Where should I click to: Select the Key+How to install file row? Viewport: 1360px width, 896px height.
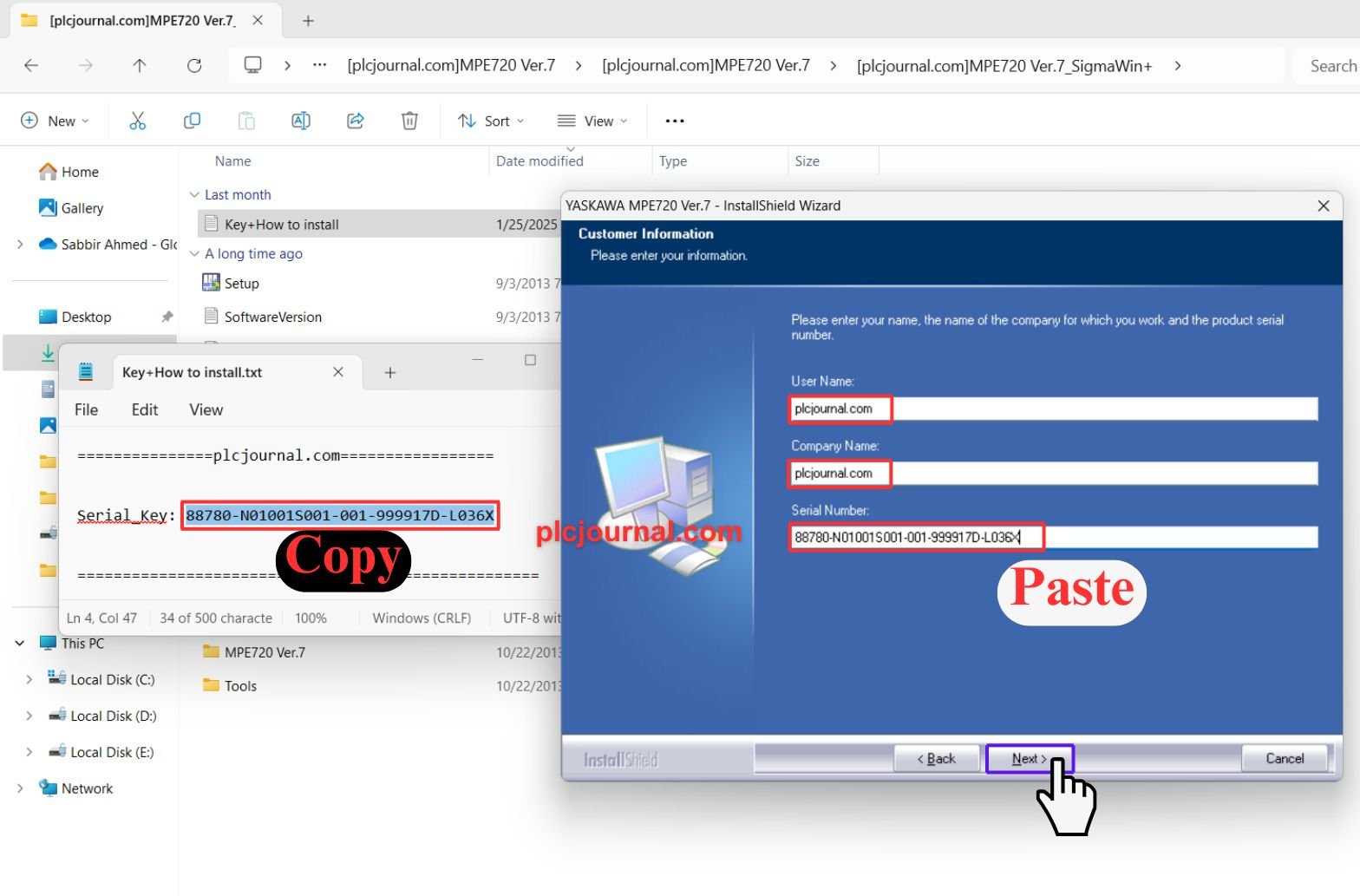(x=379, y=225)
